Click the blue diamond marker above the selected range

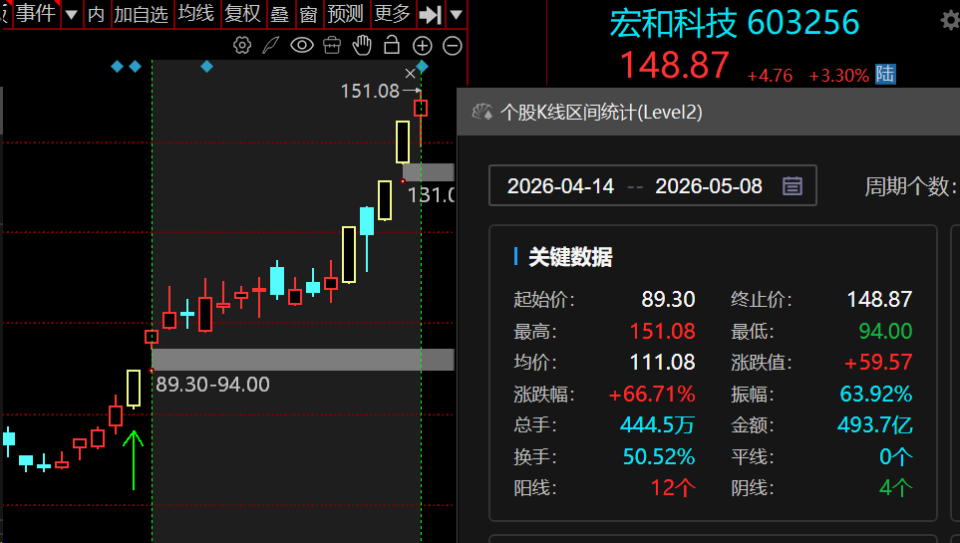207,66
